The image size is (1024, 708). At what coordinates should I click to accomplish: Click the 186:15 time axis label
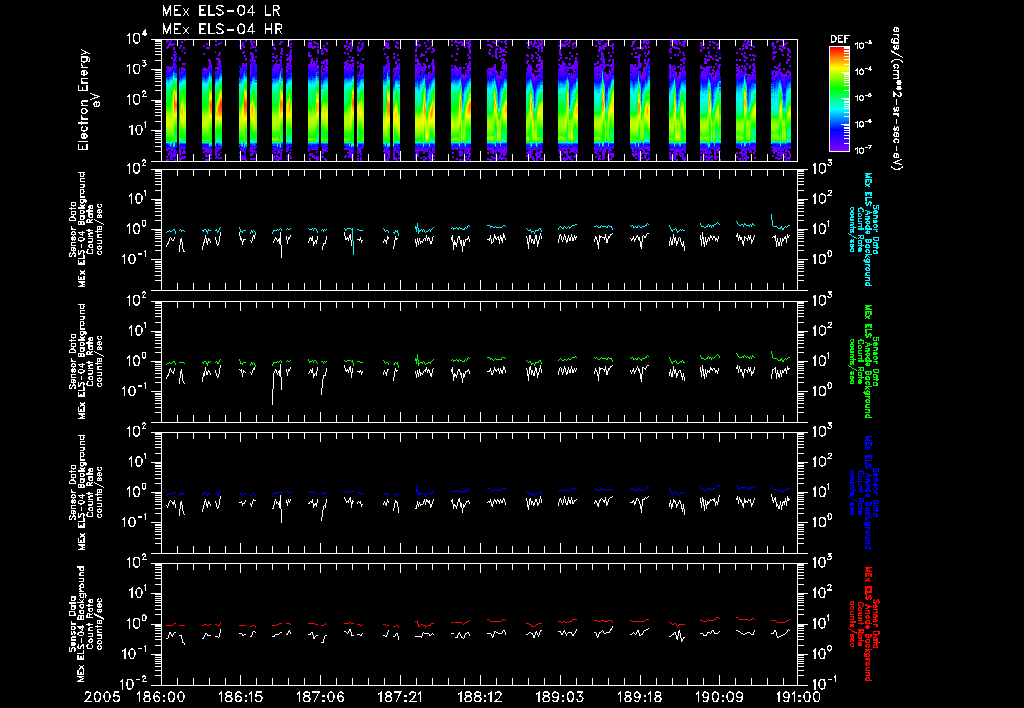point(240,698)
